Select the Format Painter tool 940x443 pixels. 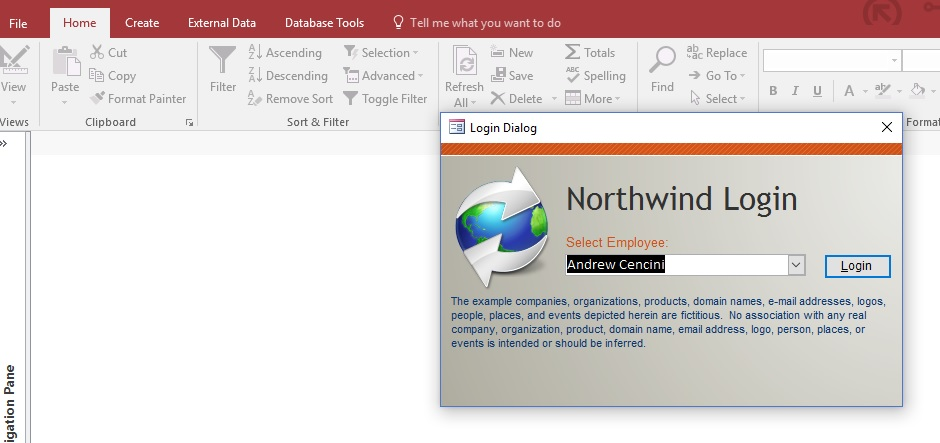(x=138, y=98)
